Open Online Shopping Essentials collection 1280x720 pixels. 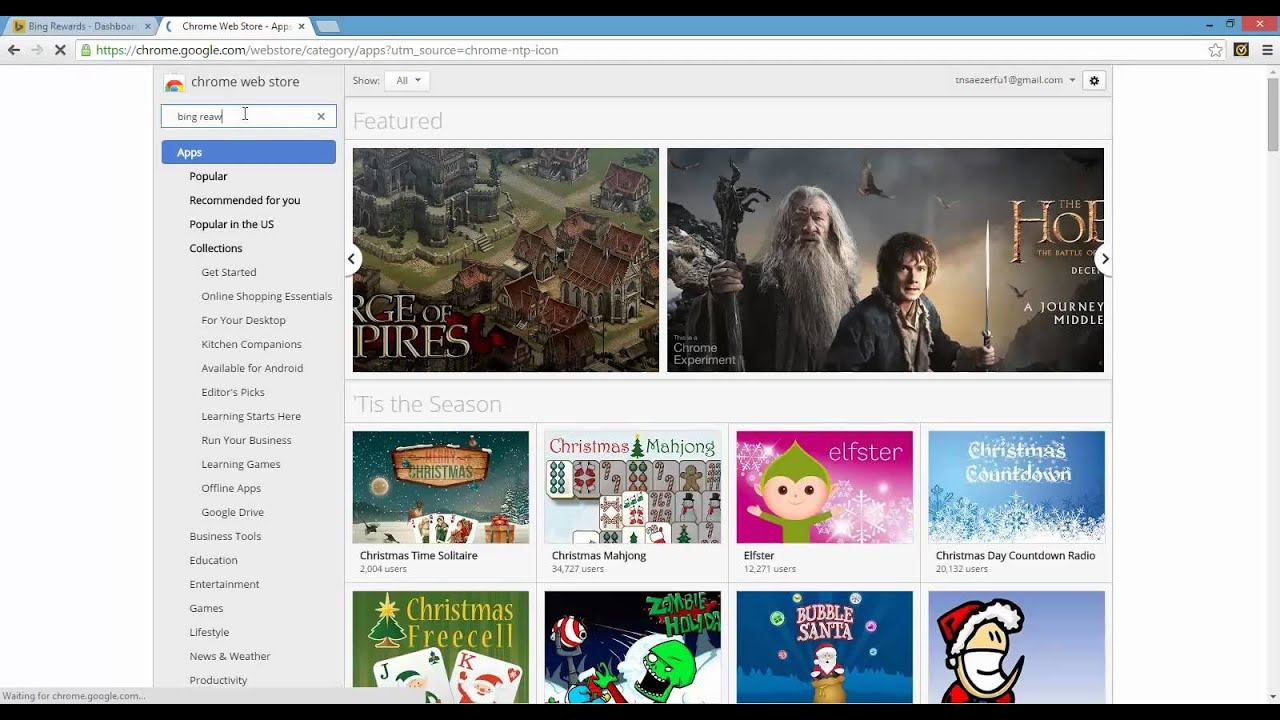266,296
